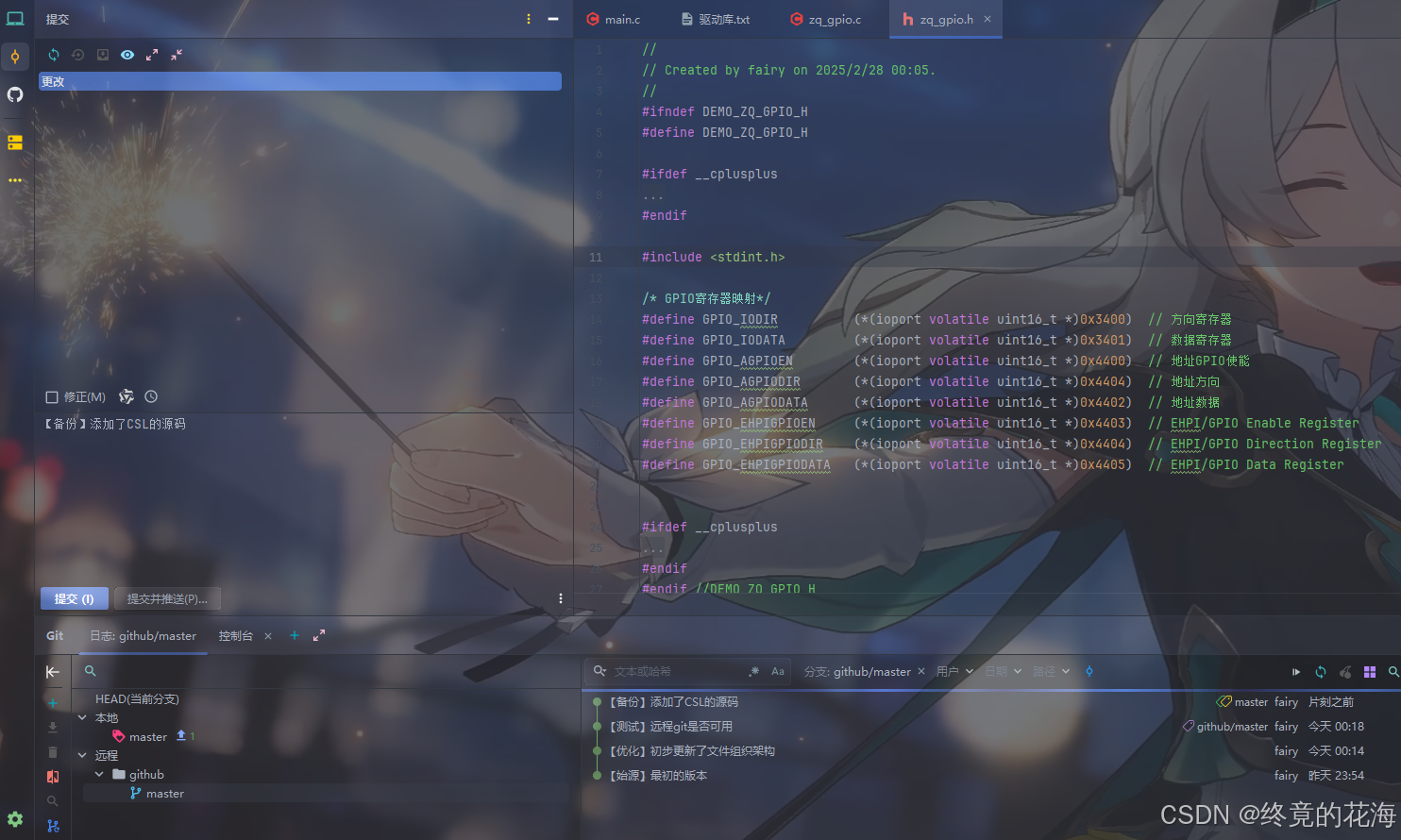Screen dimensions: 1401x840
Task: Select remote github master branch
Action: pyautogui.click(x=165, y=794)
